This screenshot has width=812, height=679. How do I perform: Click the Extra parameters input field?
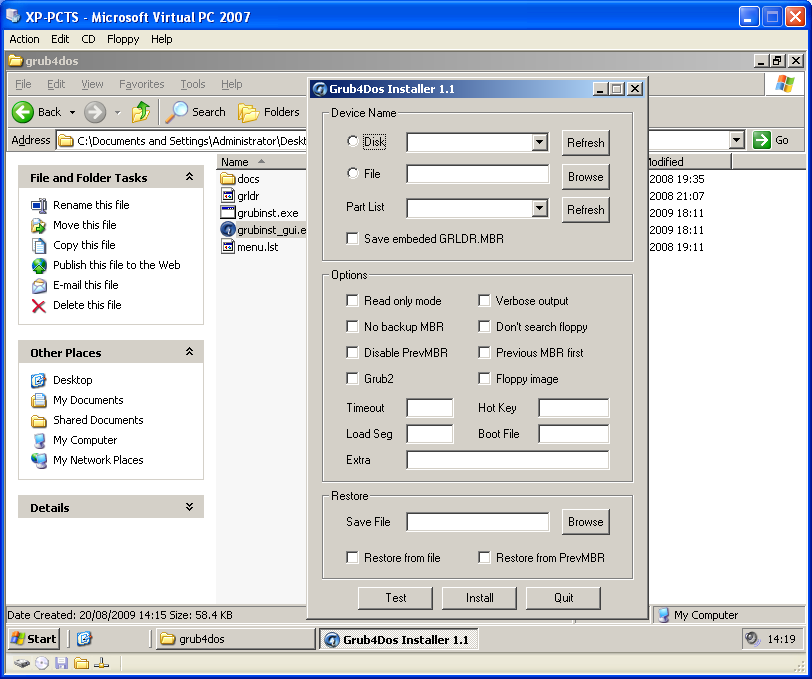click(x=508, y=459)
